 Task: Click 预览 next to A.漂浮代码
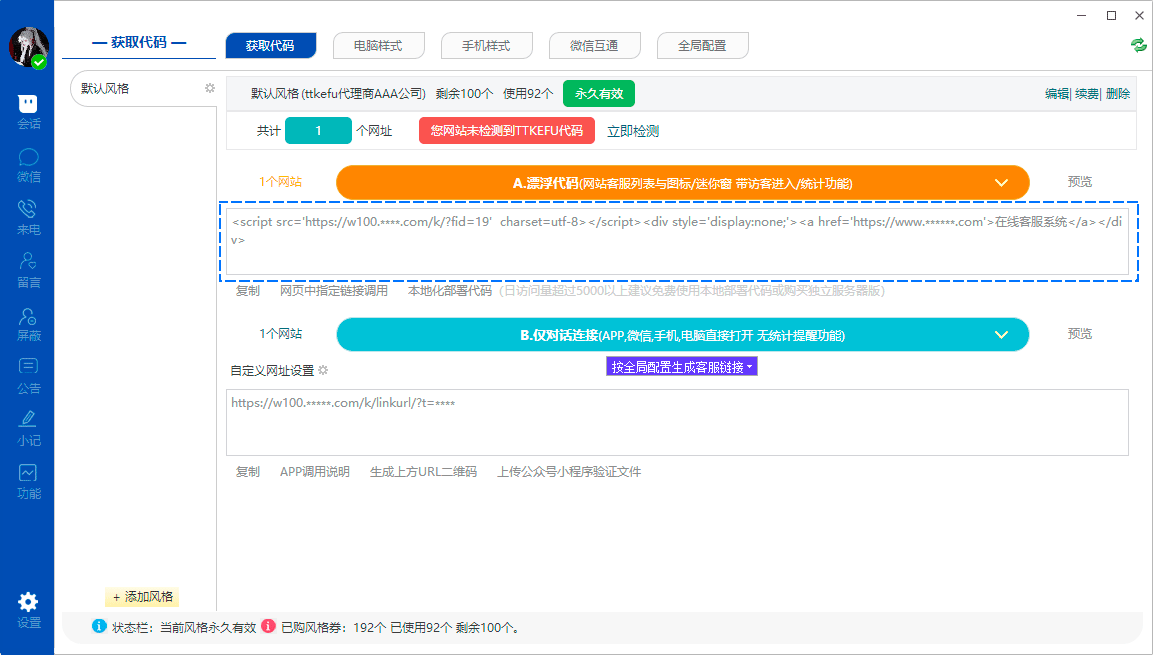[1079, 182]
